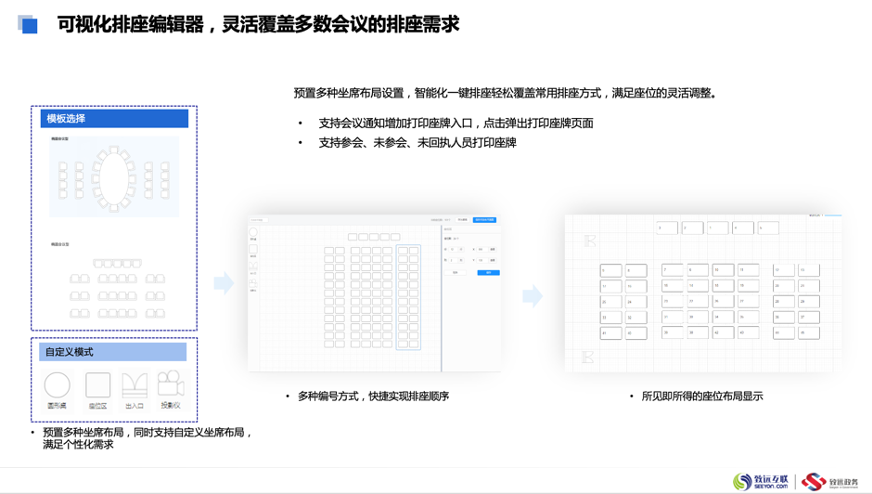Screen dimensions: 872x494
Task: Click the upper door icon in layout preview
Action: tap(589, 240)
